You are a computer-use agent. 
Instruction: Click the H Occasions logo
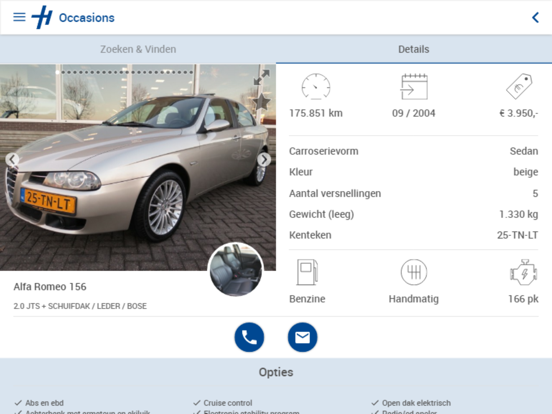point(42,17)
